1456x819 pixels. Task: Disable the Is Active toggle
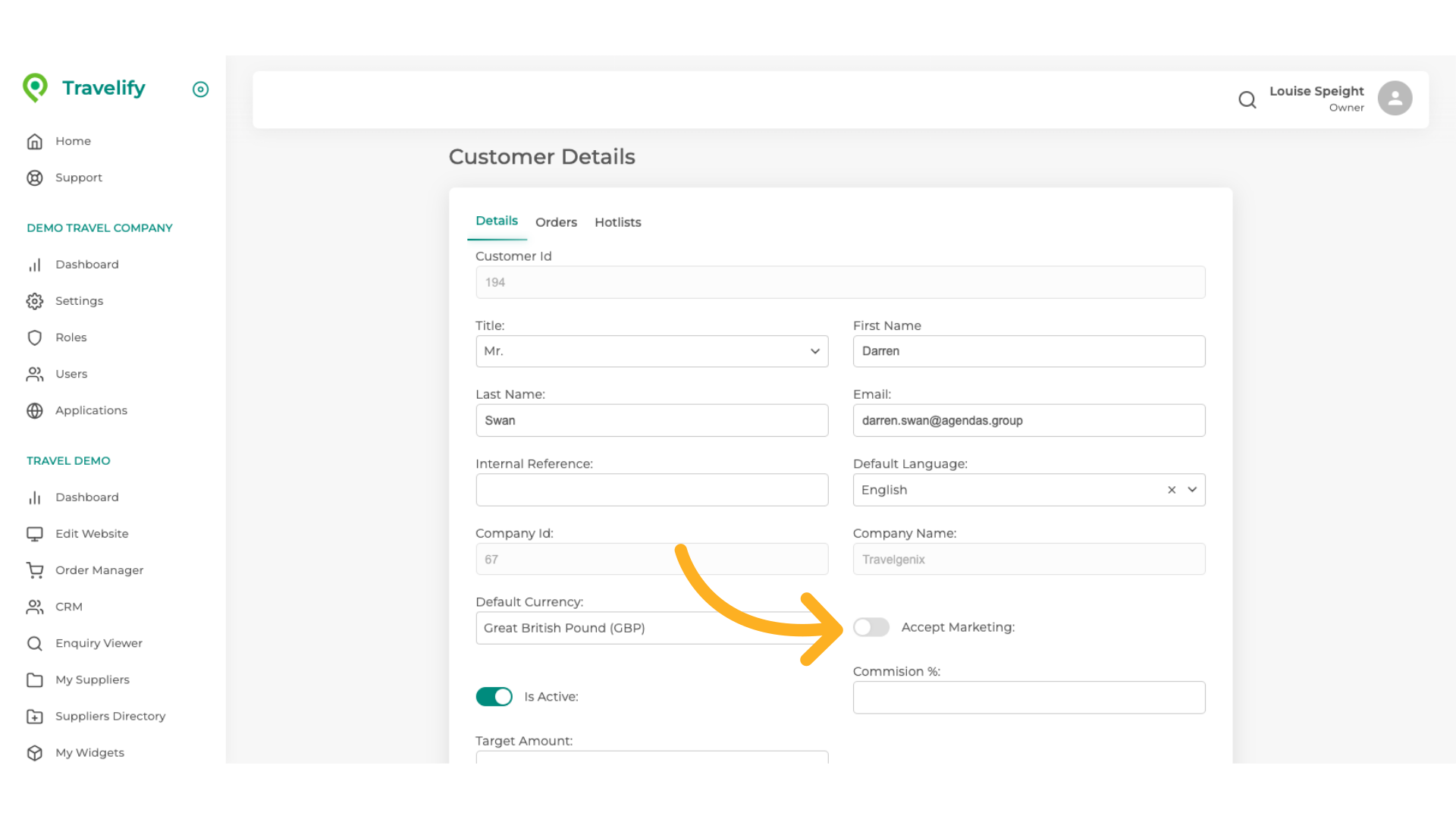point(494,696)
